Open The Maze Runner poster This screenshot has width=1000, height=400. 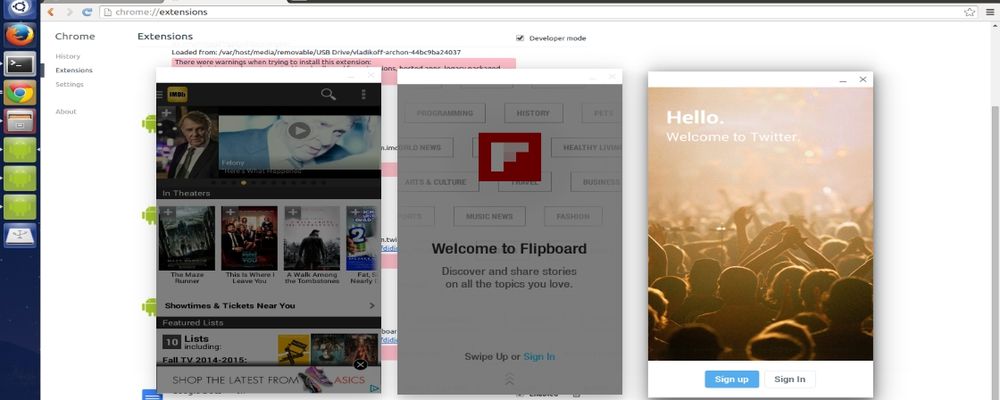tap(187, 238)
